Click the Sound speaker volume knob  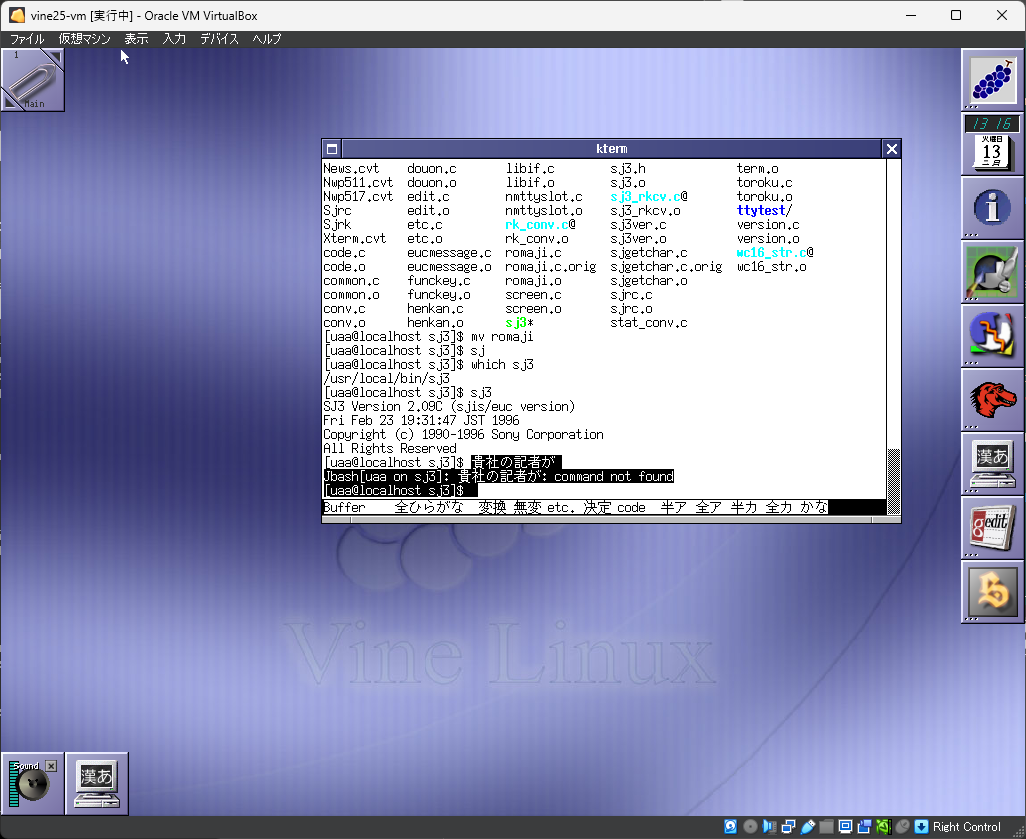point(34,786)
